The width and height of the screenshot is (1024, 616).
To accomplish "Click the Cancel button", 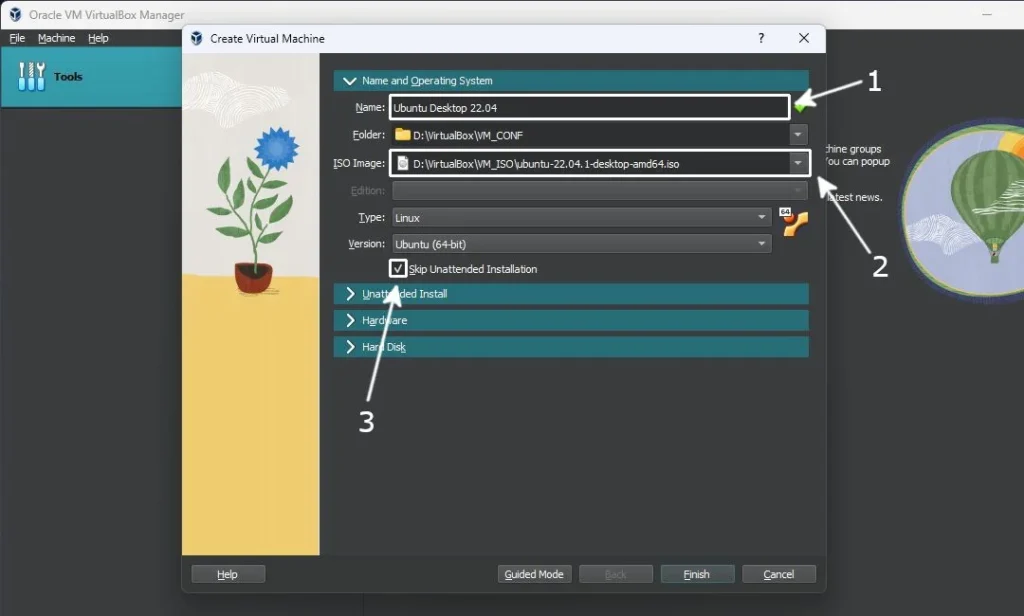I will (778, 574).
